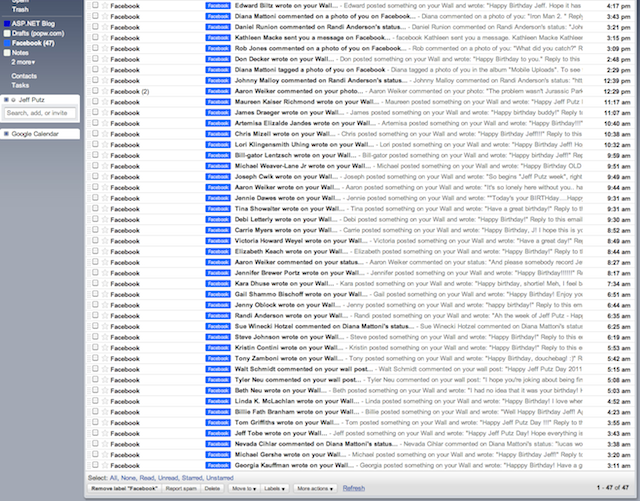Select Unread messages link
This screenshot has height=501, width=640.
(x=168, y=478)
